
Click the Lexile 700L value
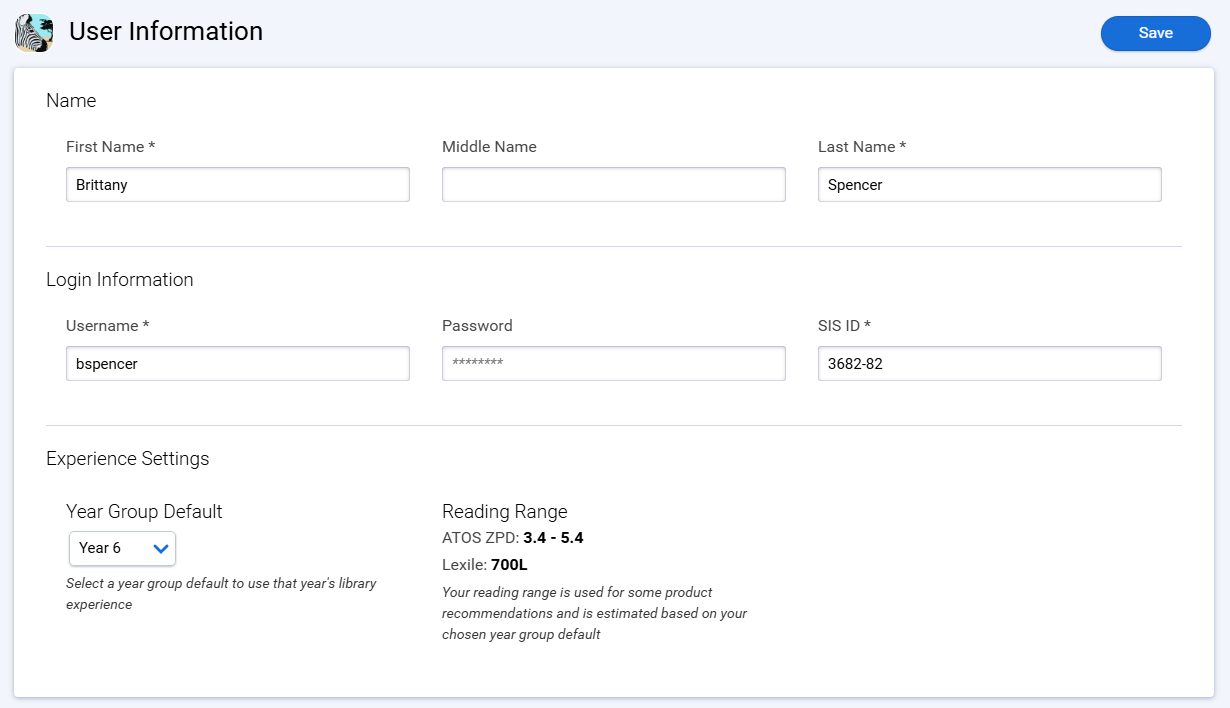coord(509,564)
